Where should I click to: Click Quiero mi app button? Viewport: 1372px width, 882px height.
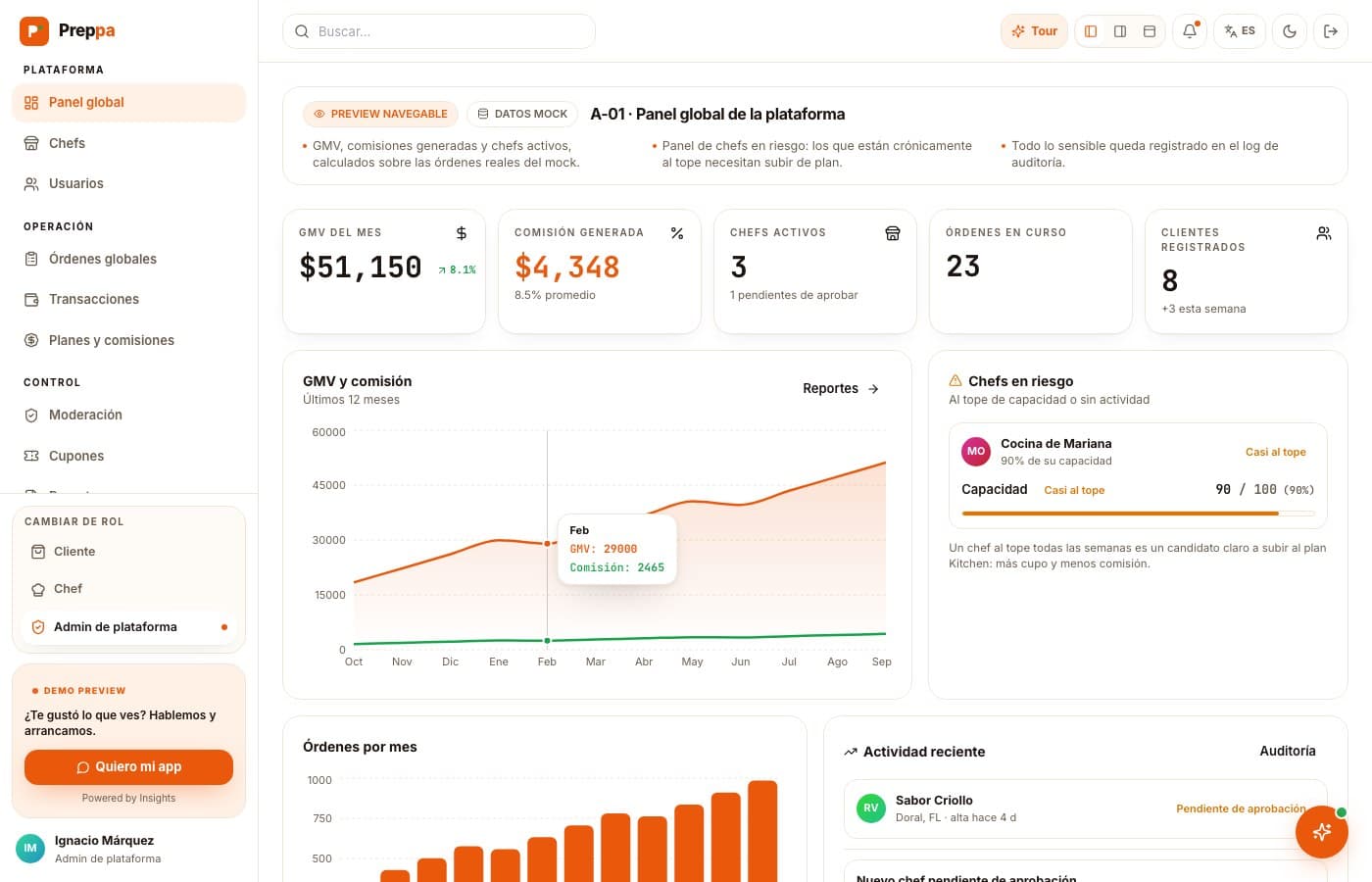click(128, 767)
